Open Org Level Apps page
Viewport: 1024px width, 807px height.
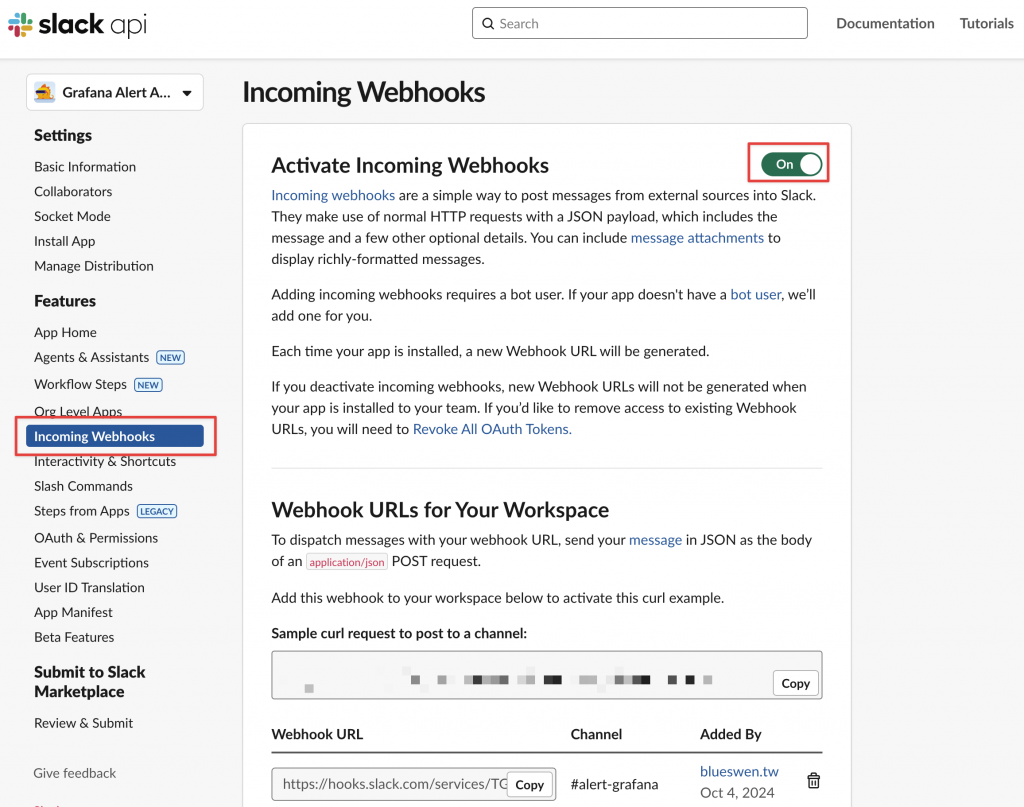point(78,411)
